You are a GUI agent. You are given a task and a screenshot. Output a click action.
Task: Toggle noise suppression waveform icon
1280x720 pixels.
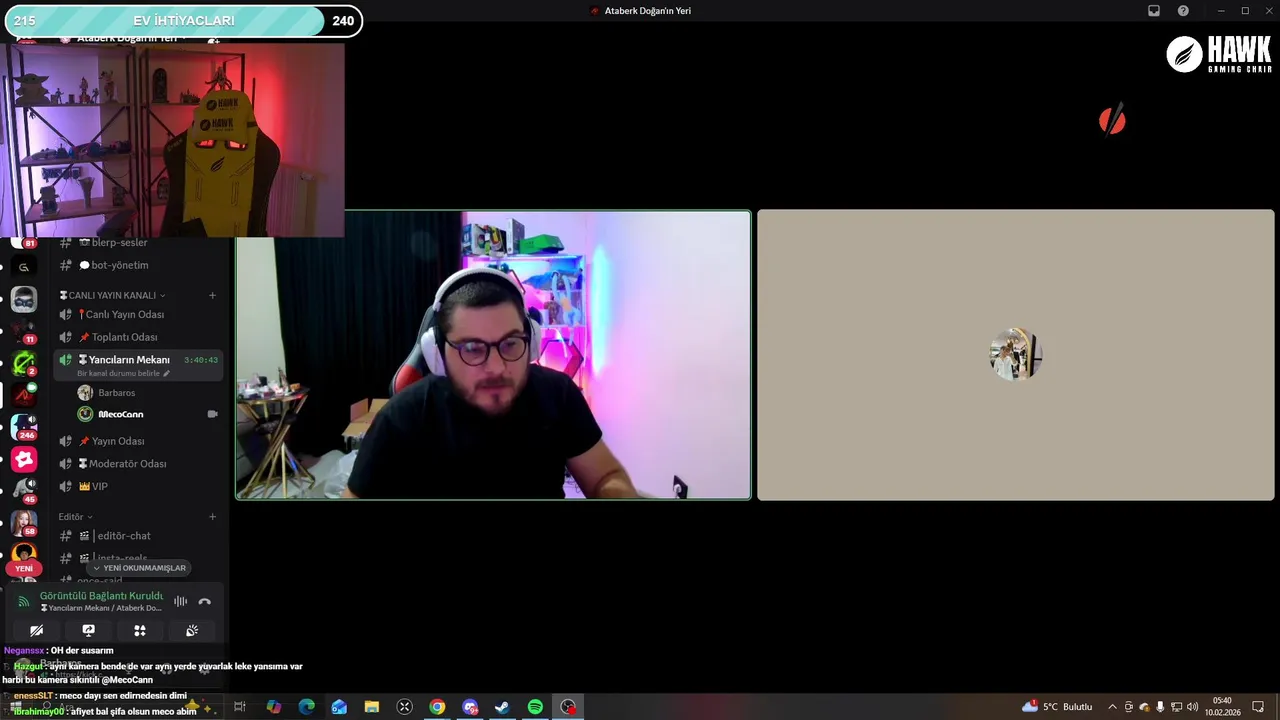[x=180, y=601]
